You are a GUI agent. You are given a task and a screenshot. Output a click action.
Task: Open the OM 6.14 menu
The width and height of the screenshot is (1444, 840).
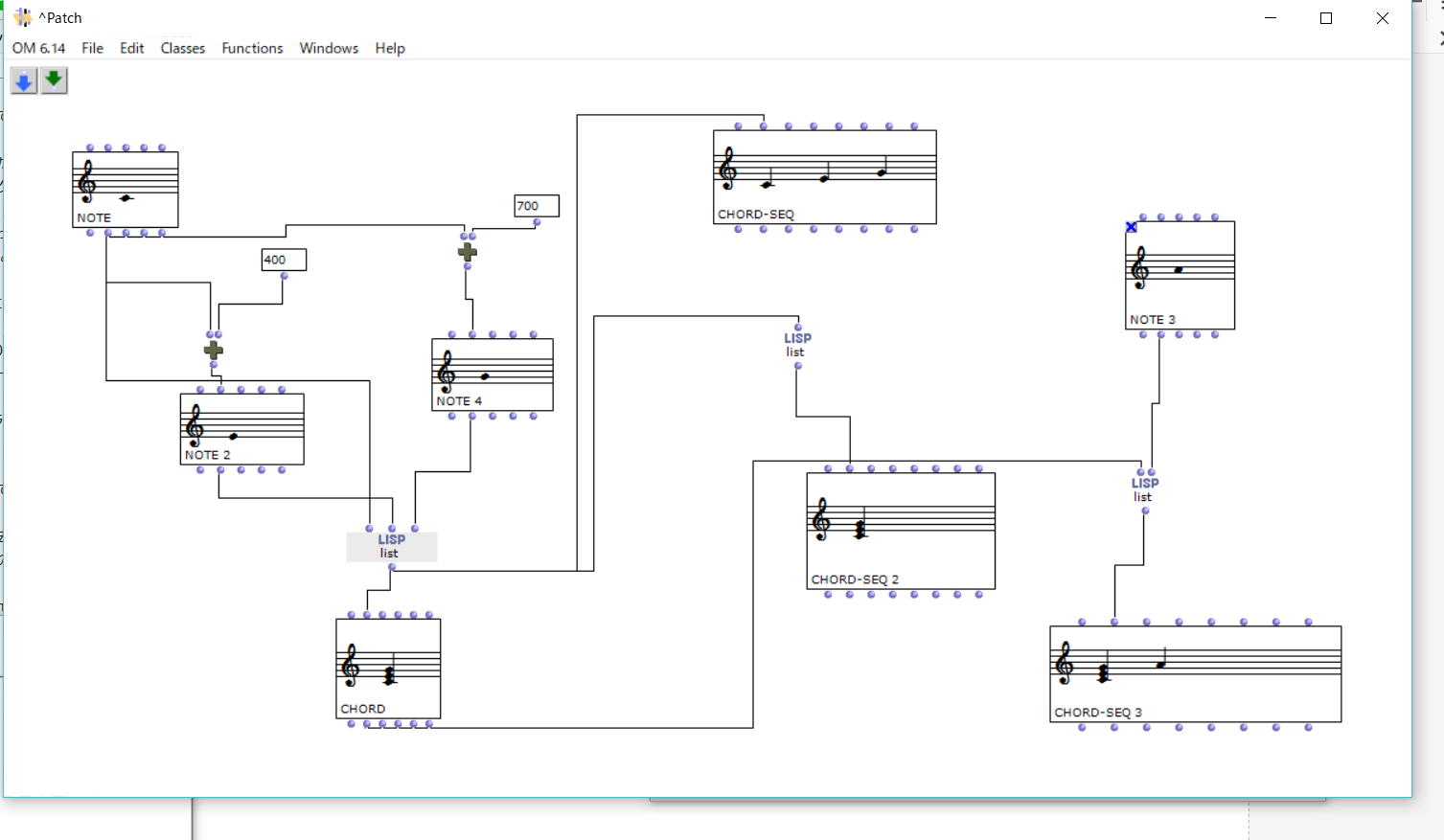39,48
